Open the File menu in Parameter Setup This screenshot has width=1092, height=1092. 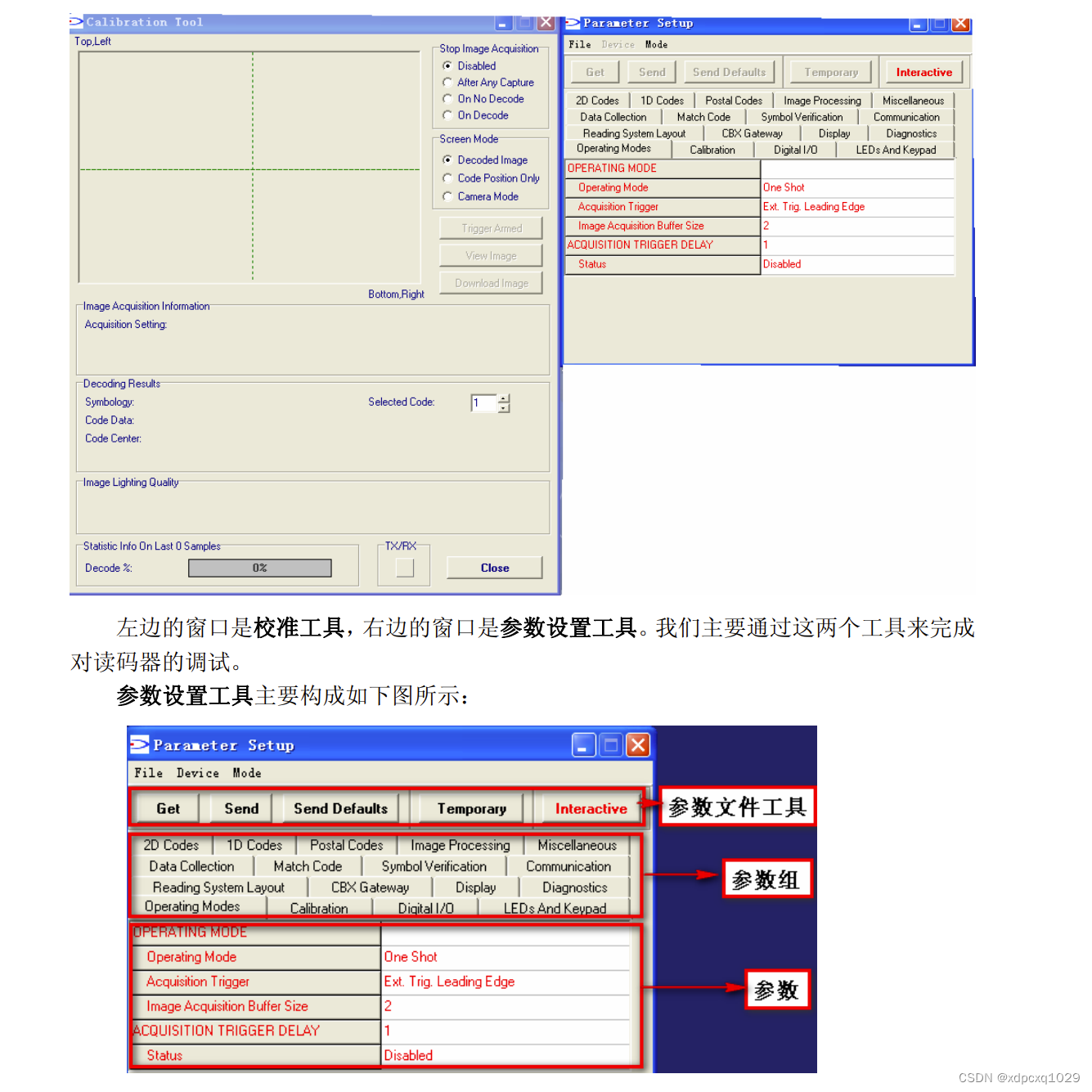(579, 44)
